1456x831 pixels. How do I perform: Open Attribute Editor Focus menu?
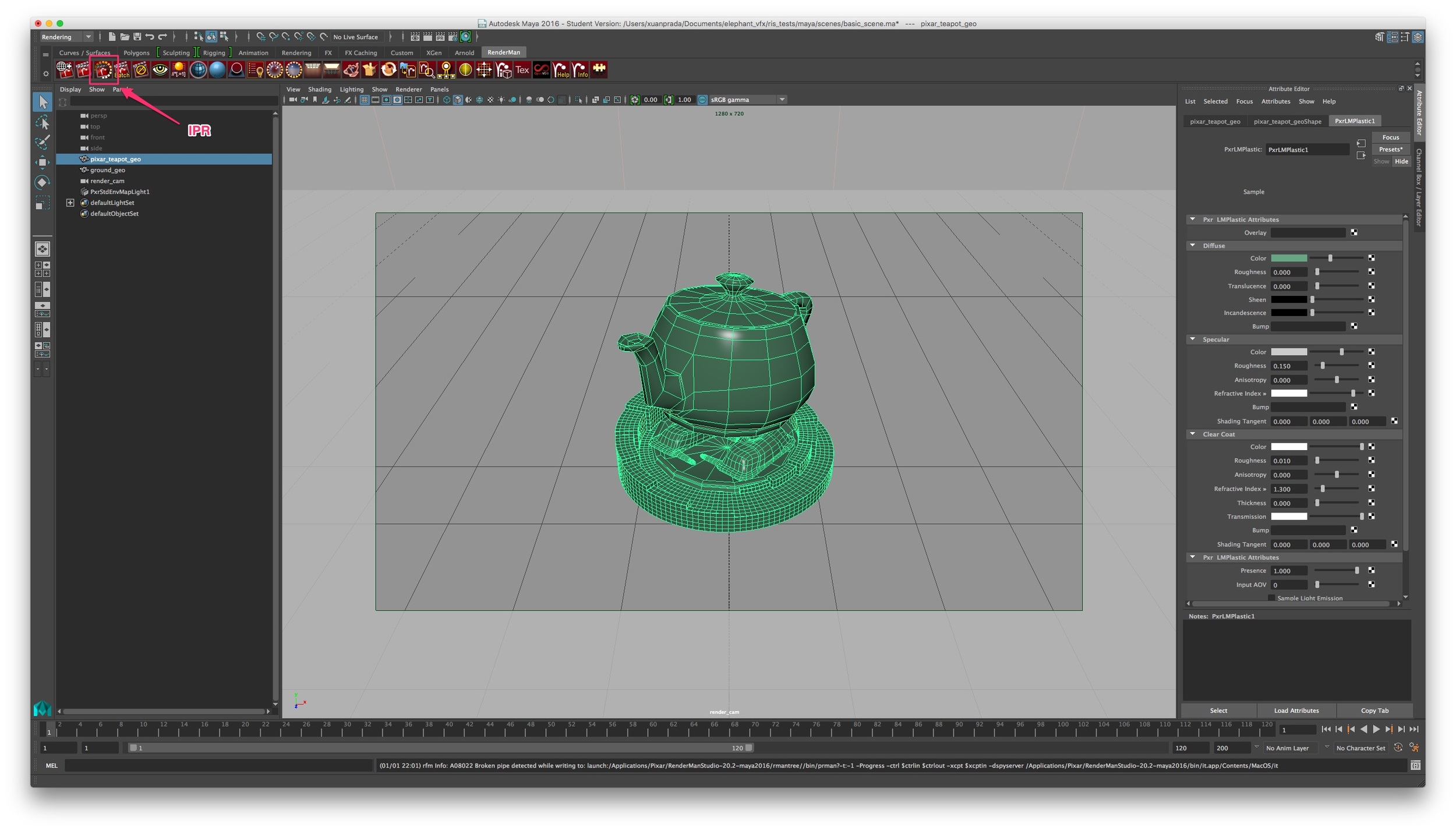tap(1244, 101)
